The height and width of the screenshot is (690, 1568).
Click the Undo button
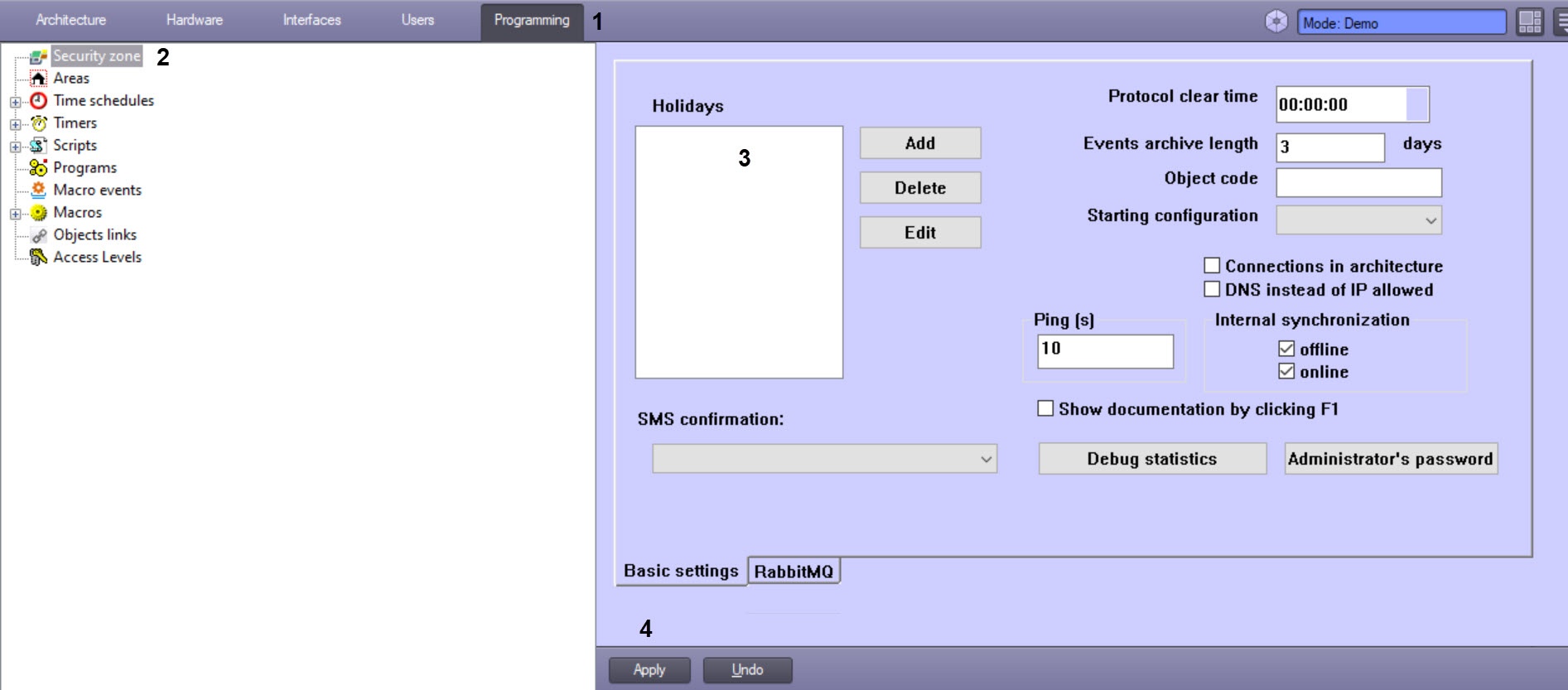(747, 670)
